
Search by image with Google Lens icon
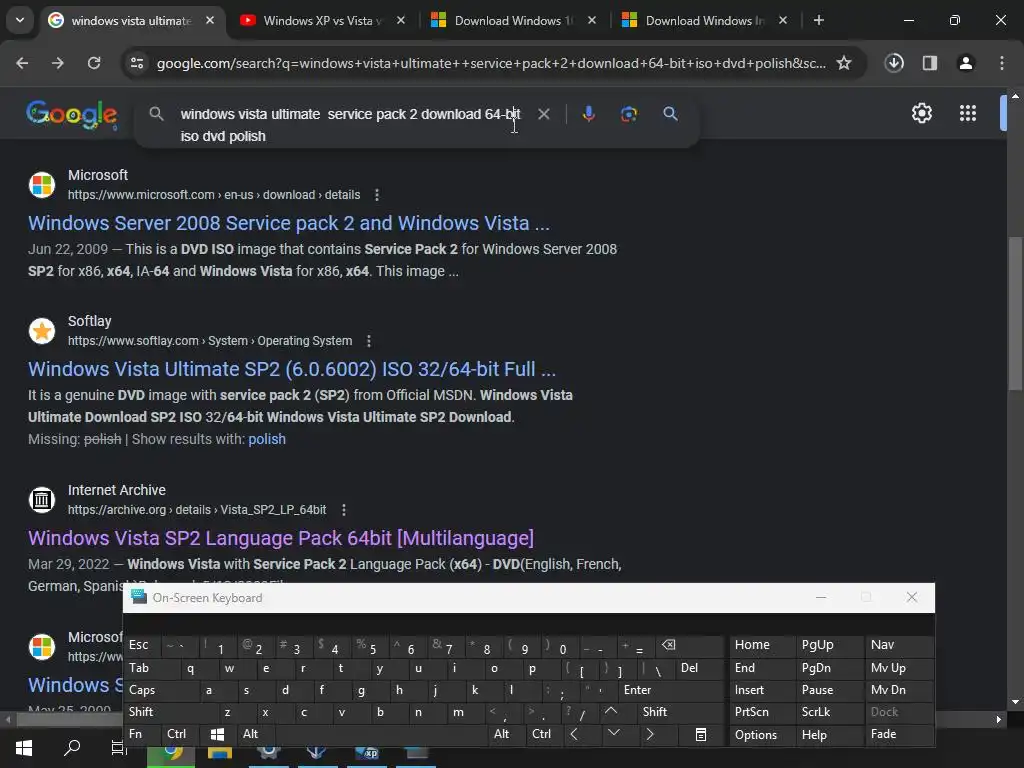pos(629,114)
